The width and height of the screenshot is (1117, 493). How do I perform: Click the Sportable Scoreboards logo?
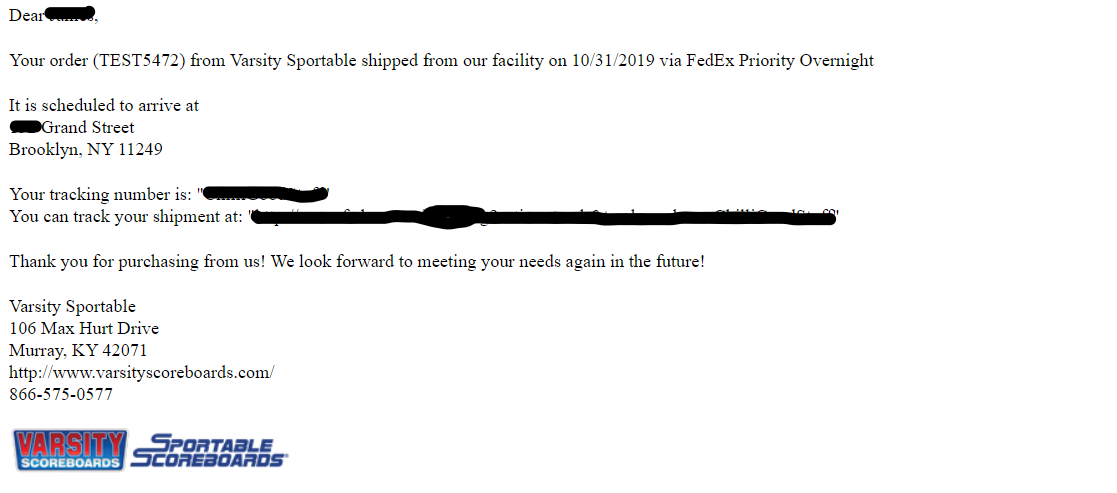[x=209, y=451]
